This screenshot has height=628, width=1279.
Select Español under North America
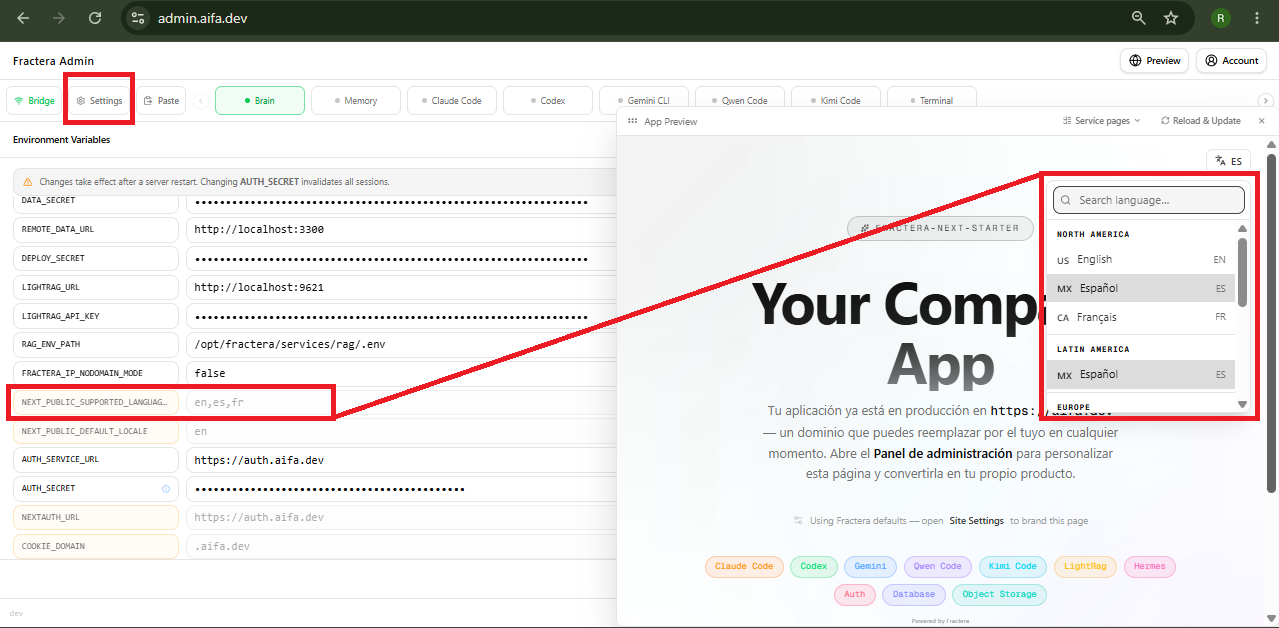[x=1141, y=288]
